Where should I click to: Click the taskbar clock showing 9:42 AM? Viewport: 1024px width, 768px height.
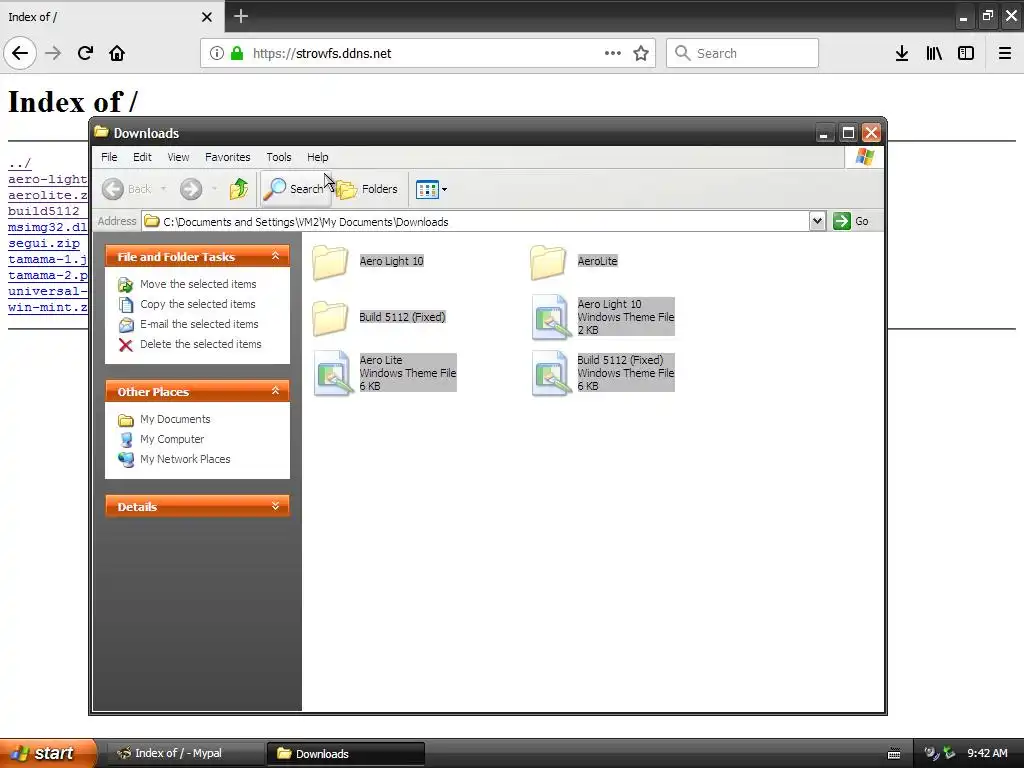click(x=987, y=753)
